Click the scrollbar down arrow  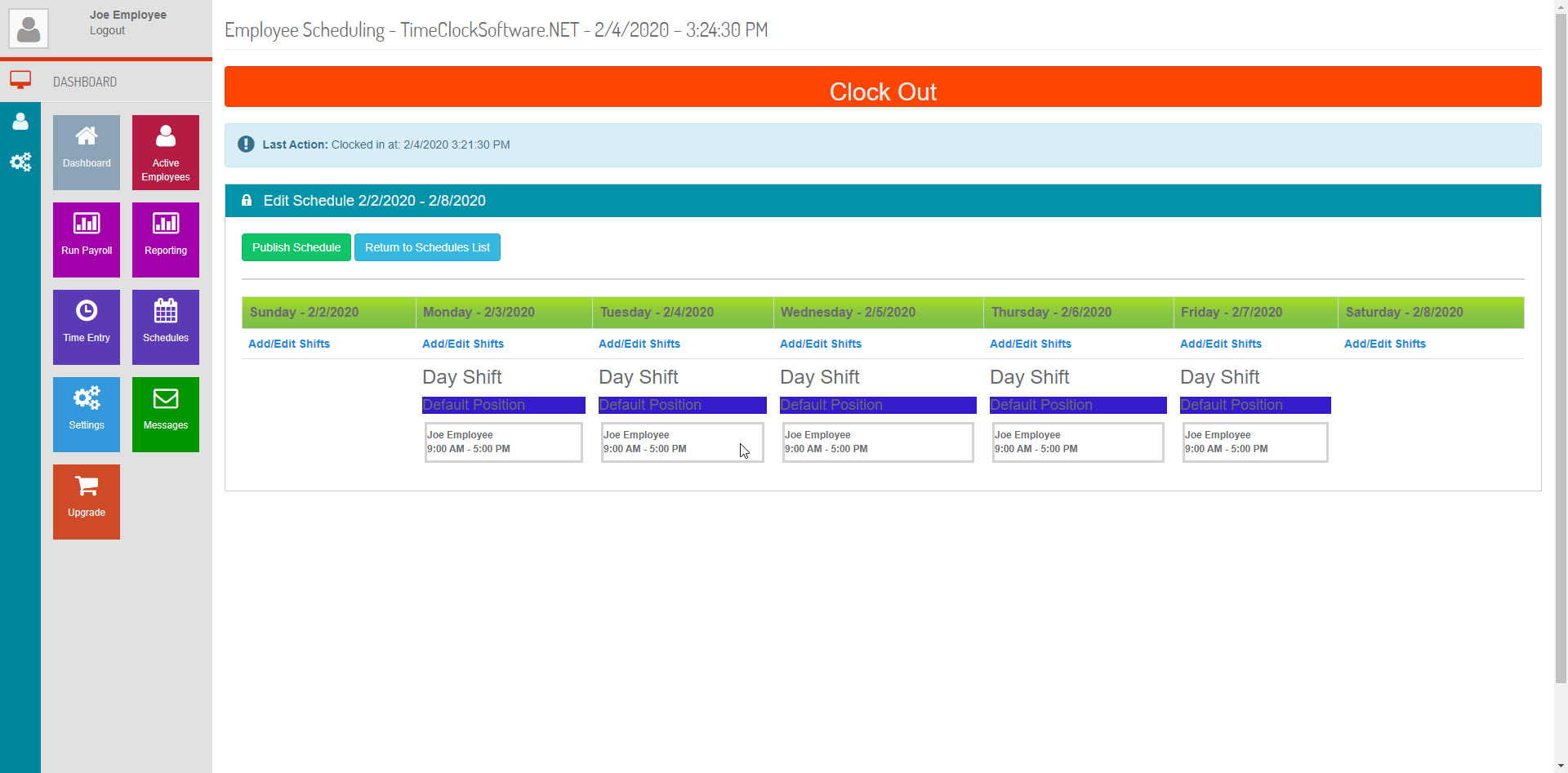1561,766
